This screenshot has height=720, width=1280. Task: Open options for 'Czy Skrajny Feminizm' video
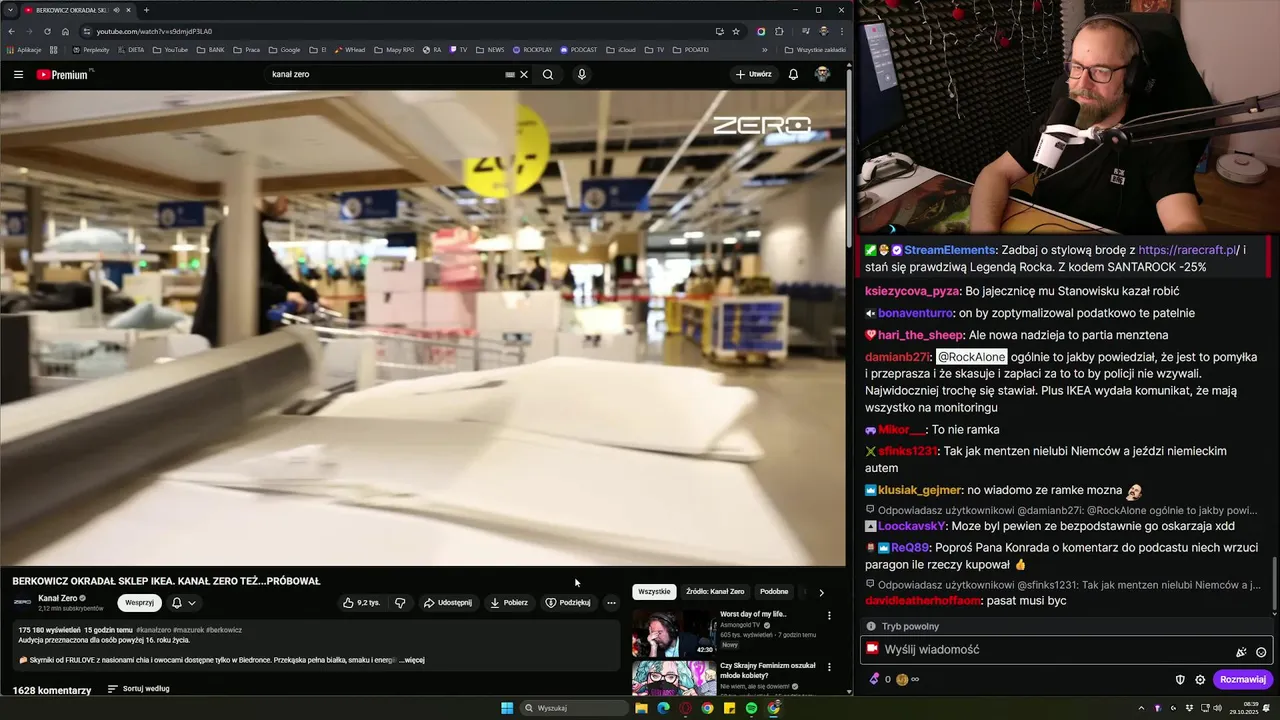(x=829, y=667)
